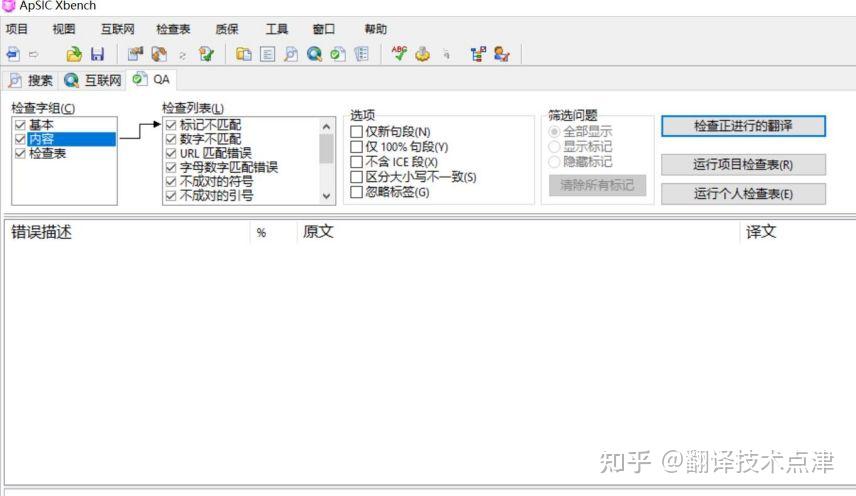Image resolution: width=856 pixels, height=496 pixels.
Task: Open the 窗口 menu
Action: [324, 29]
